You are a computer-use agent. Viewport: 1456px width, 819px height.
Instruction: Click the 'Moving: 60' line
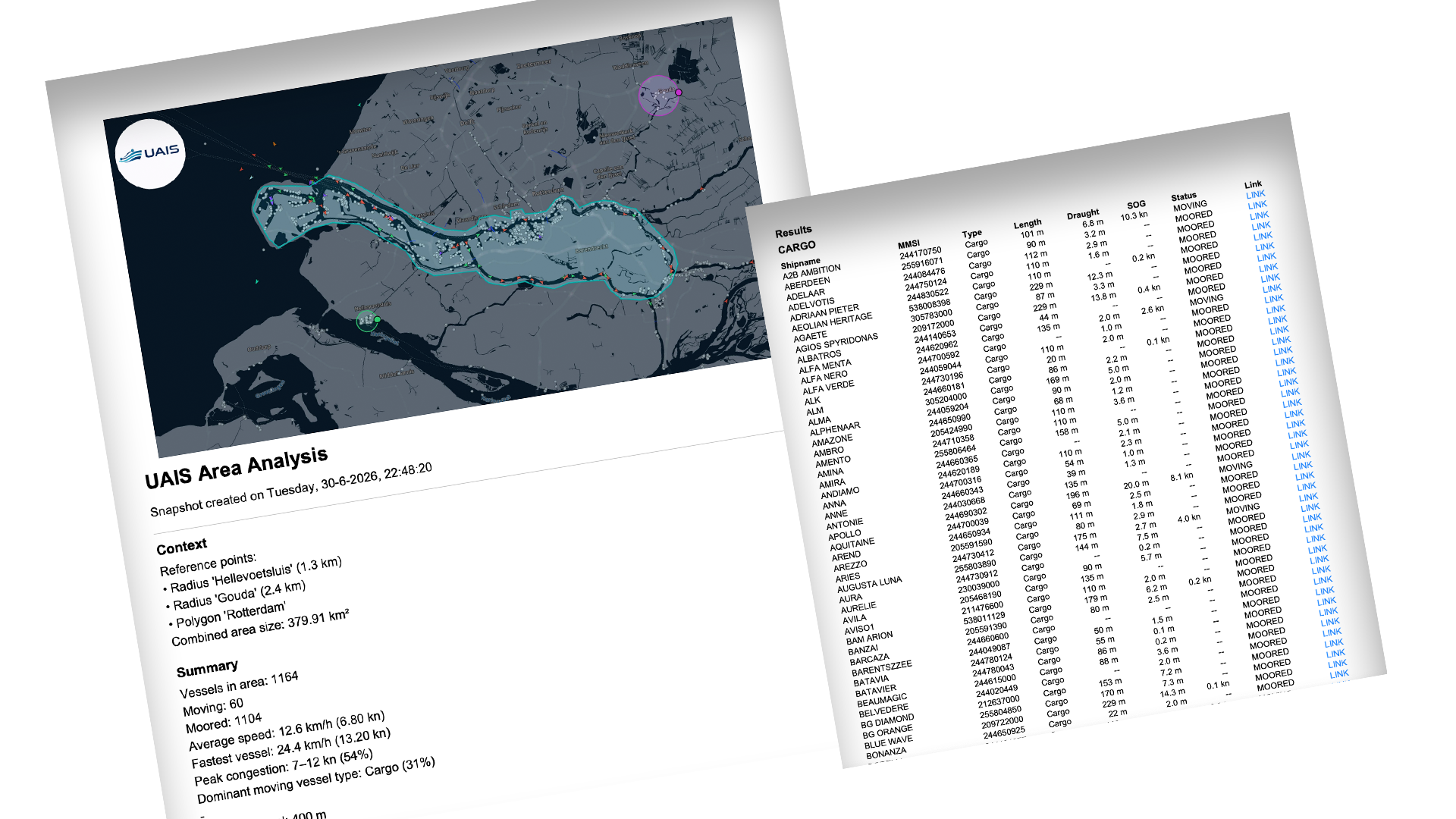(213, 707)
